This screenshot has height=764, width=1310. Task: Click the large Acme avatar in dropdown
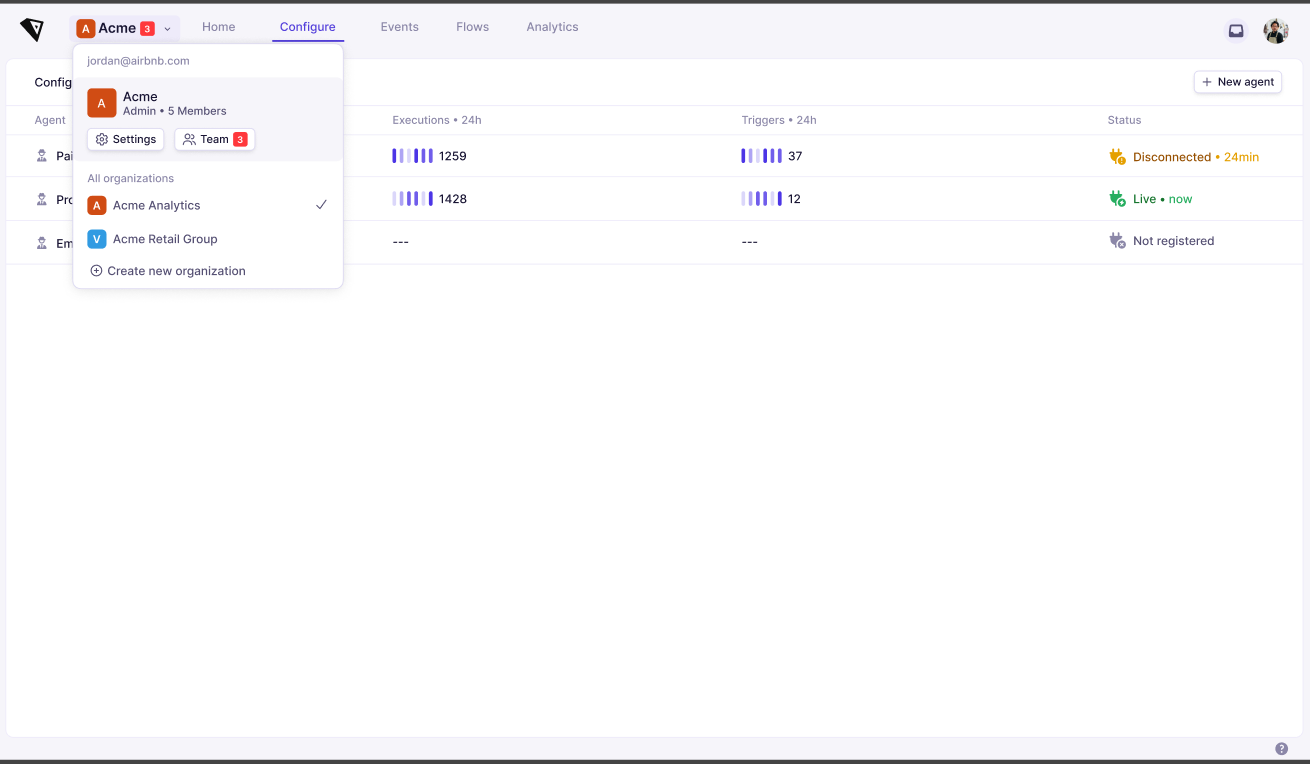pyautogui.click(x=102, y=103)
